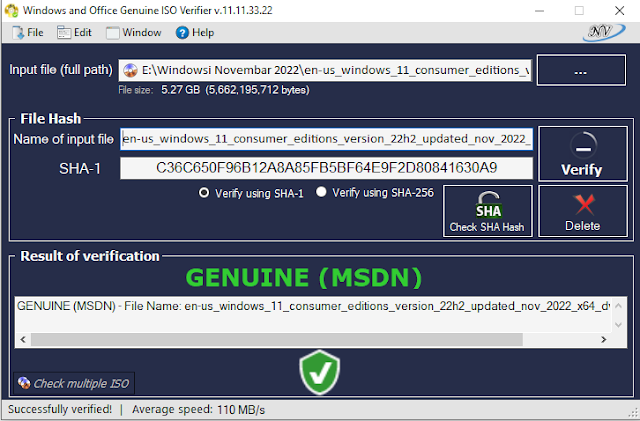Click the SHA-1 hash value field
Image resolution: width=640 pixels, height=421 pixels.
pyautogui.click(x=326, y=168)
